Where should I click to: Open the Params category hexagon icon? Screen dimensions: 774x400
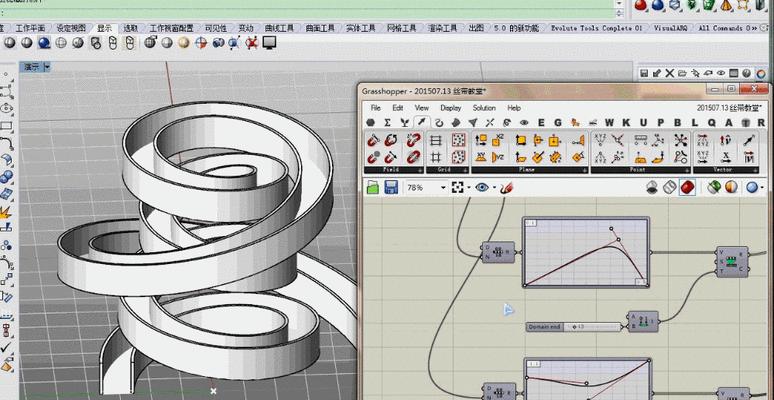click(x=370, y=122)
